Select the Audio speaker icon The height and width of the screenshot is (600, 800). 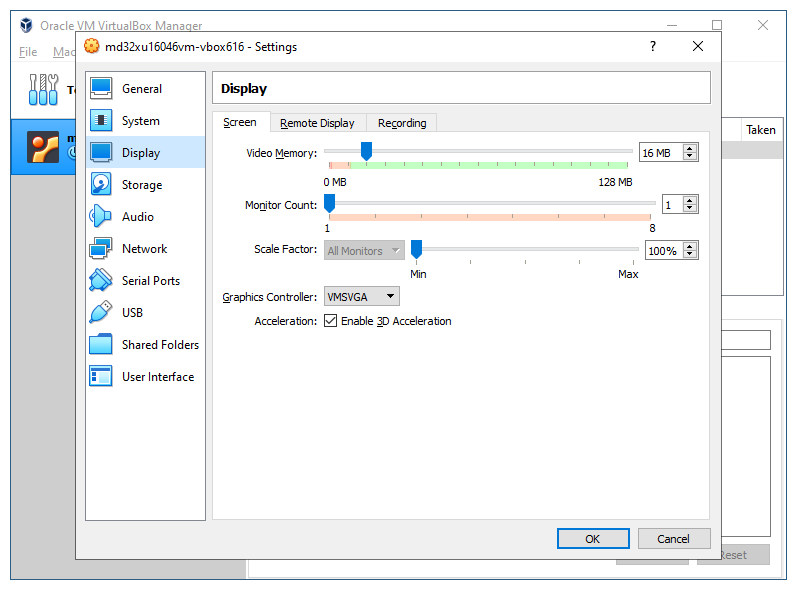click(x=101, y=216)
